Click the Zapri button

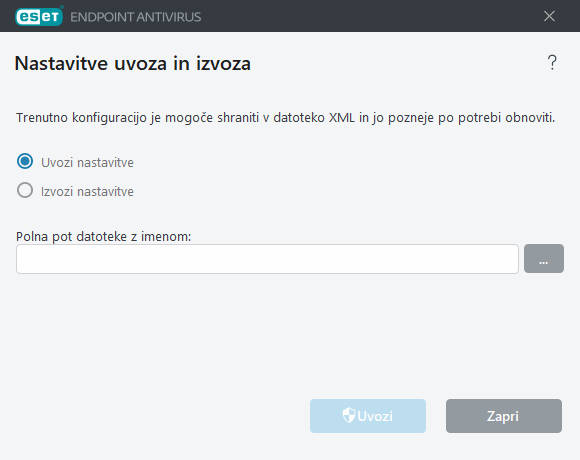tap(504, 416)
